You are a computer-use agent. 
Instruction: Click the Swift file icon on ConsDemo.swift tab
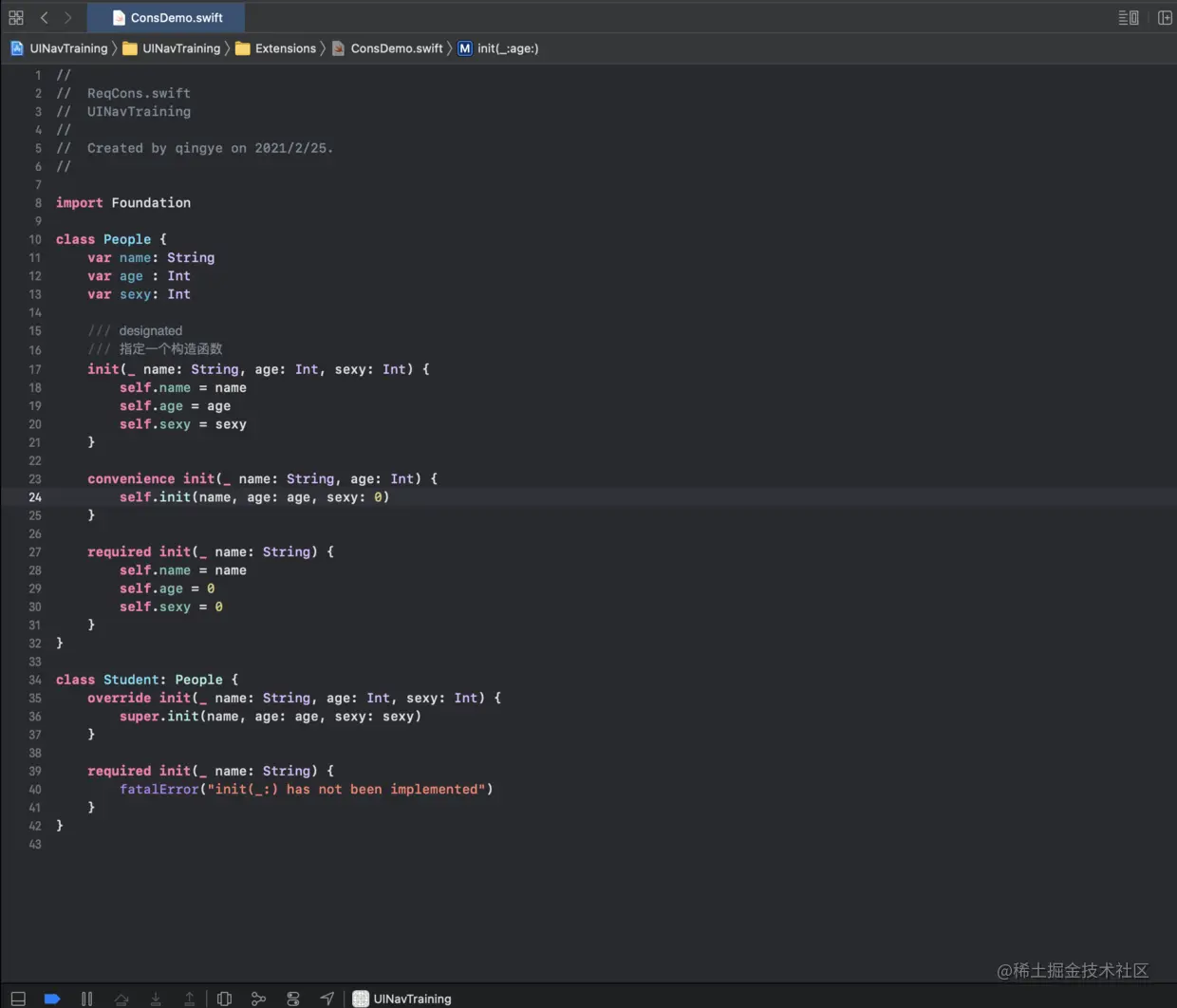tap(119, 17)
